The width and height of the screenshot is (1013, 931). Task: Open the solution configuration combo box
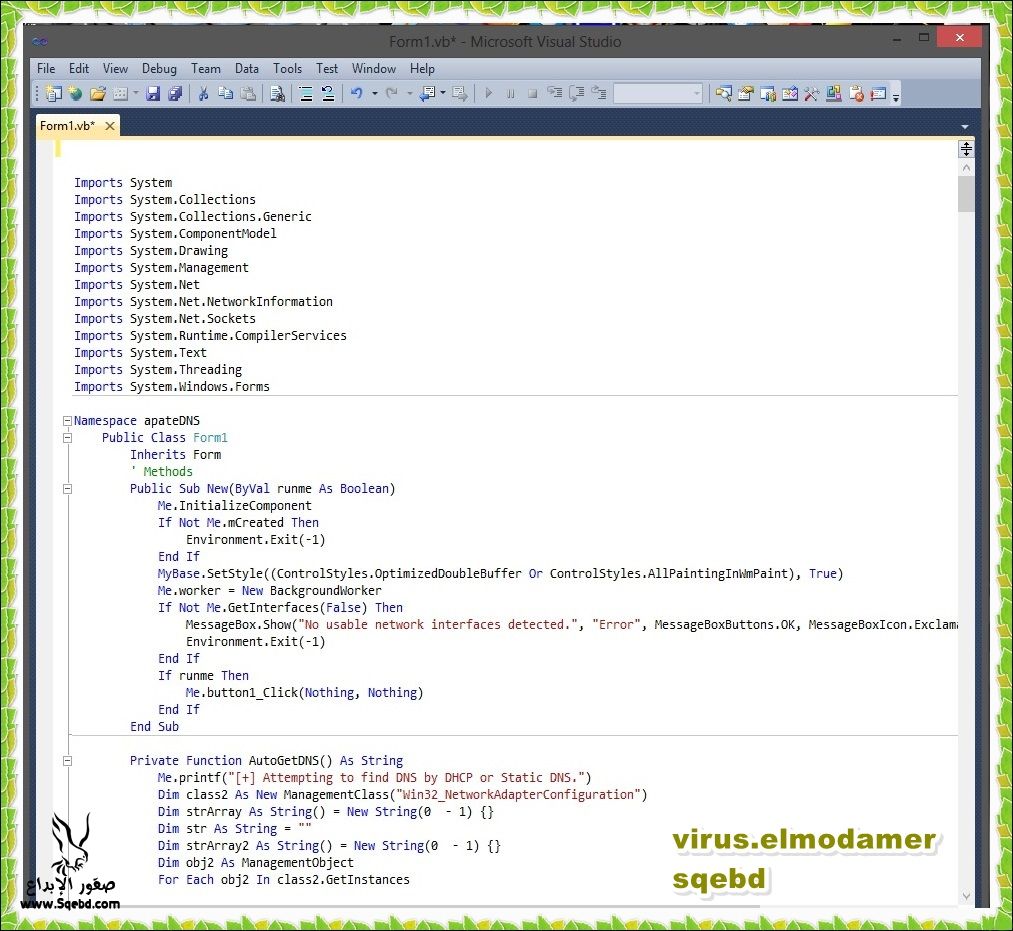coord(658,94)
